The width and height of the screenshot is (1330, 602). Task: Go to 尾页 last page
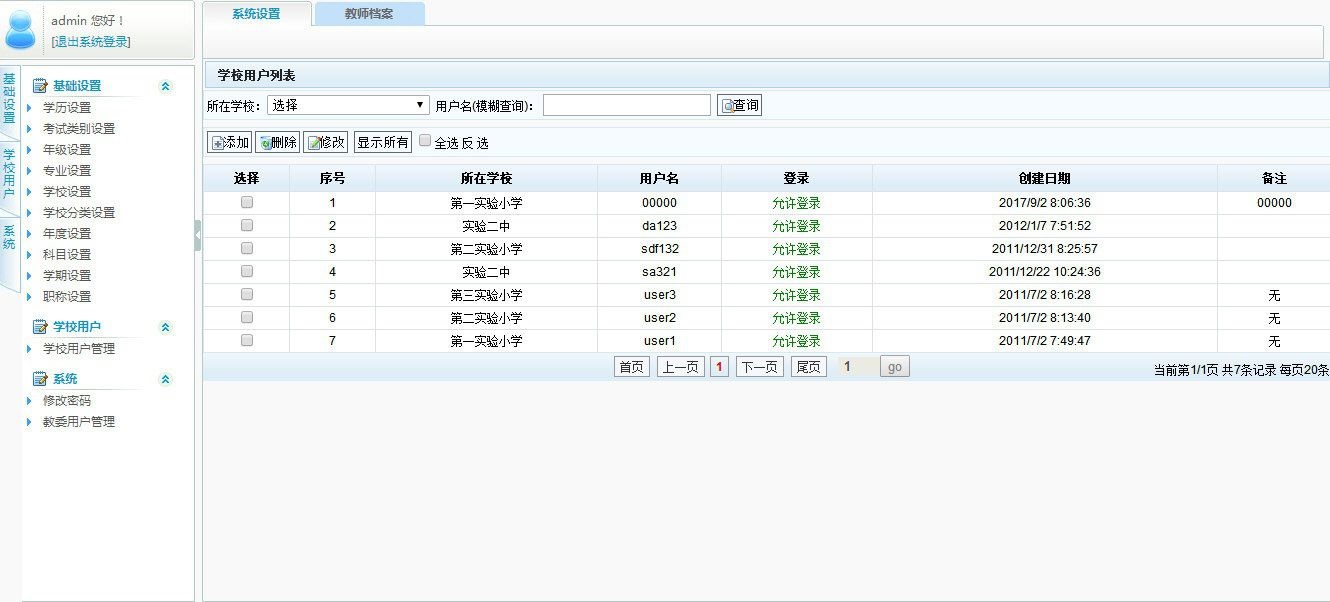(809, 367)
